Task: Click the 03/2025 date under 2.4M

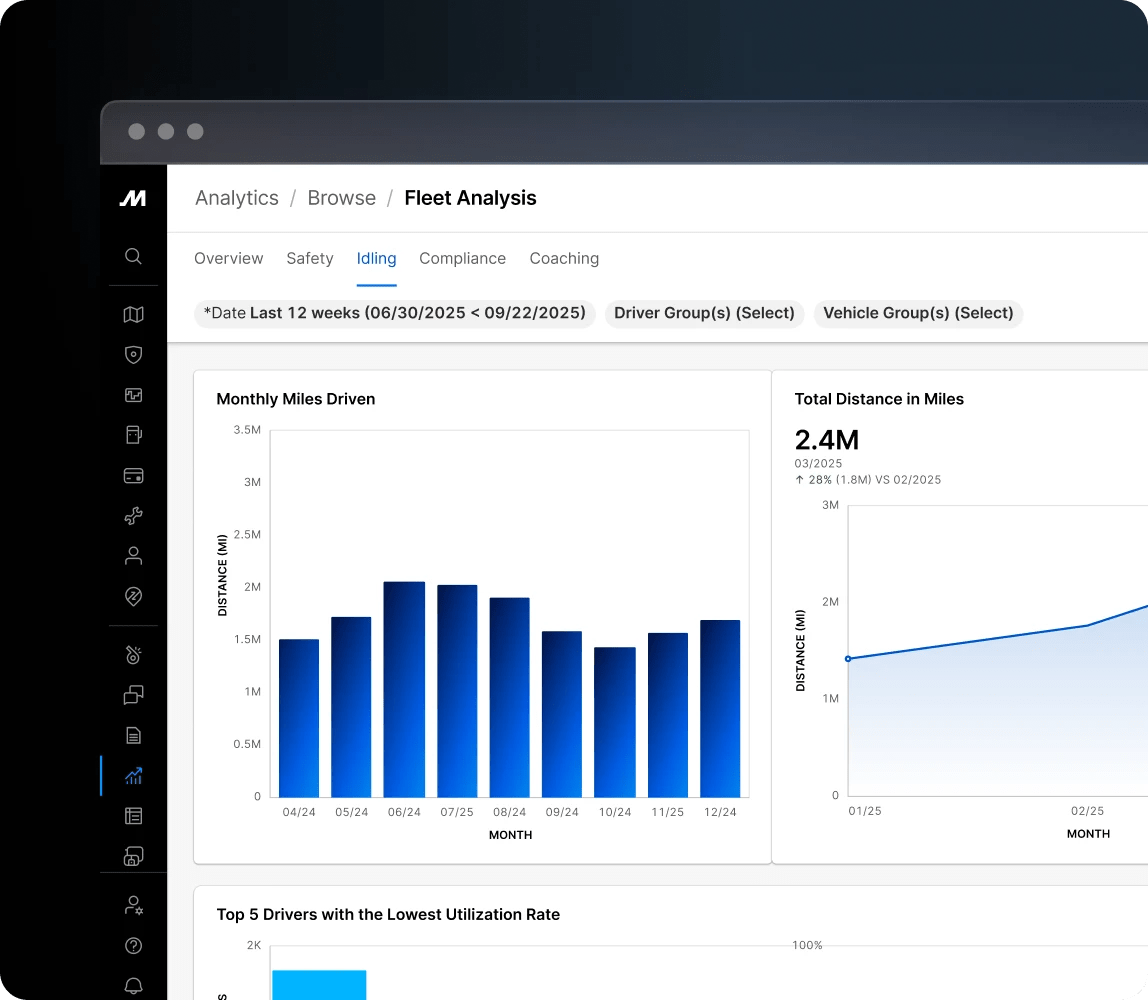Action: (818, 463)
